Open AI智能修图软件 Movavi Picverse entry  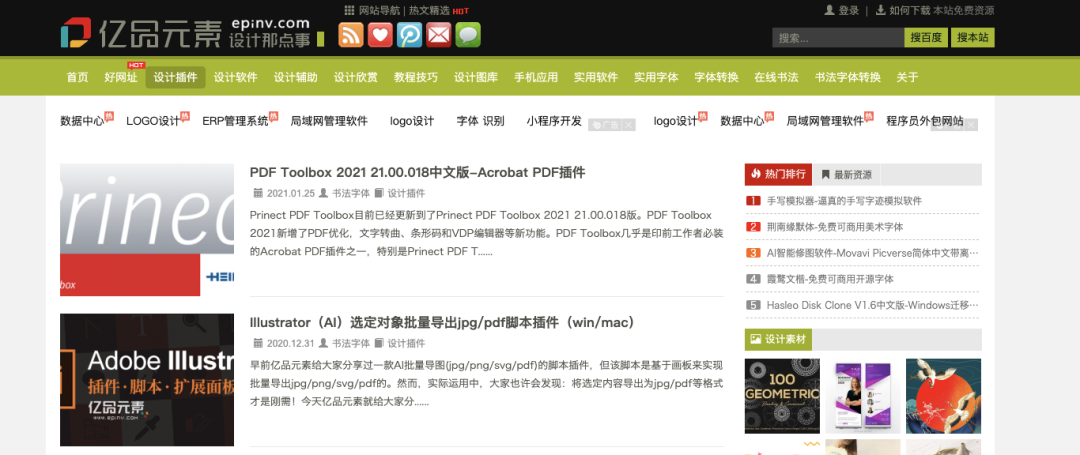[x=872, y=253]
